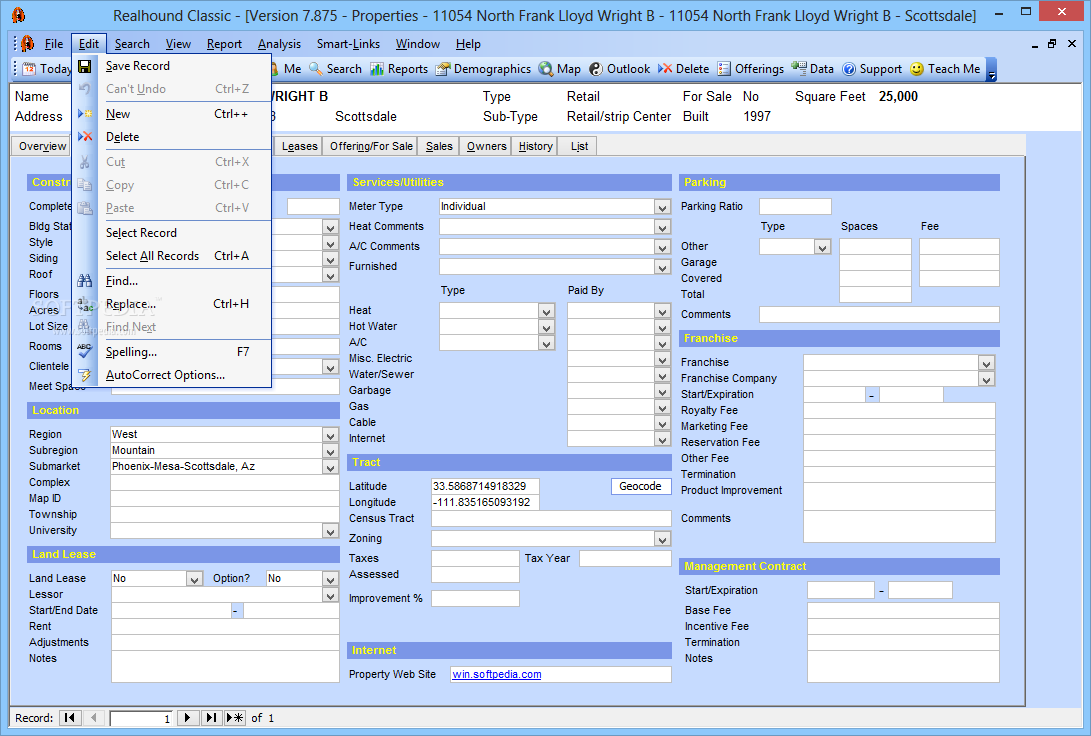Click the Today calendar toolbar icon
Screen dimensions: 1091x736
[x=29, y=69]
